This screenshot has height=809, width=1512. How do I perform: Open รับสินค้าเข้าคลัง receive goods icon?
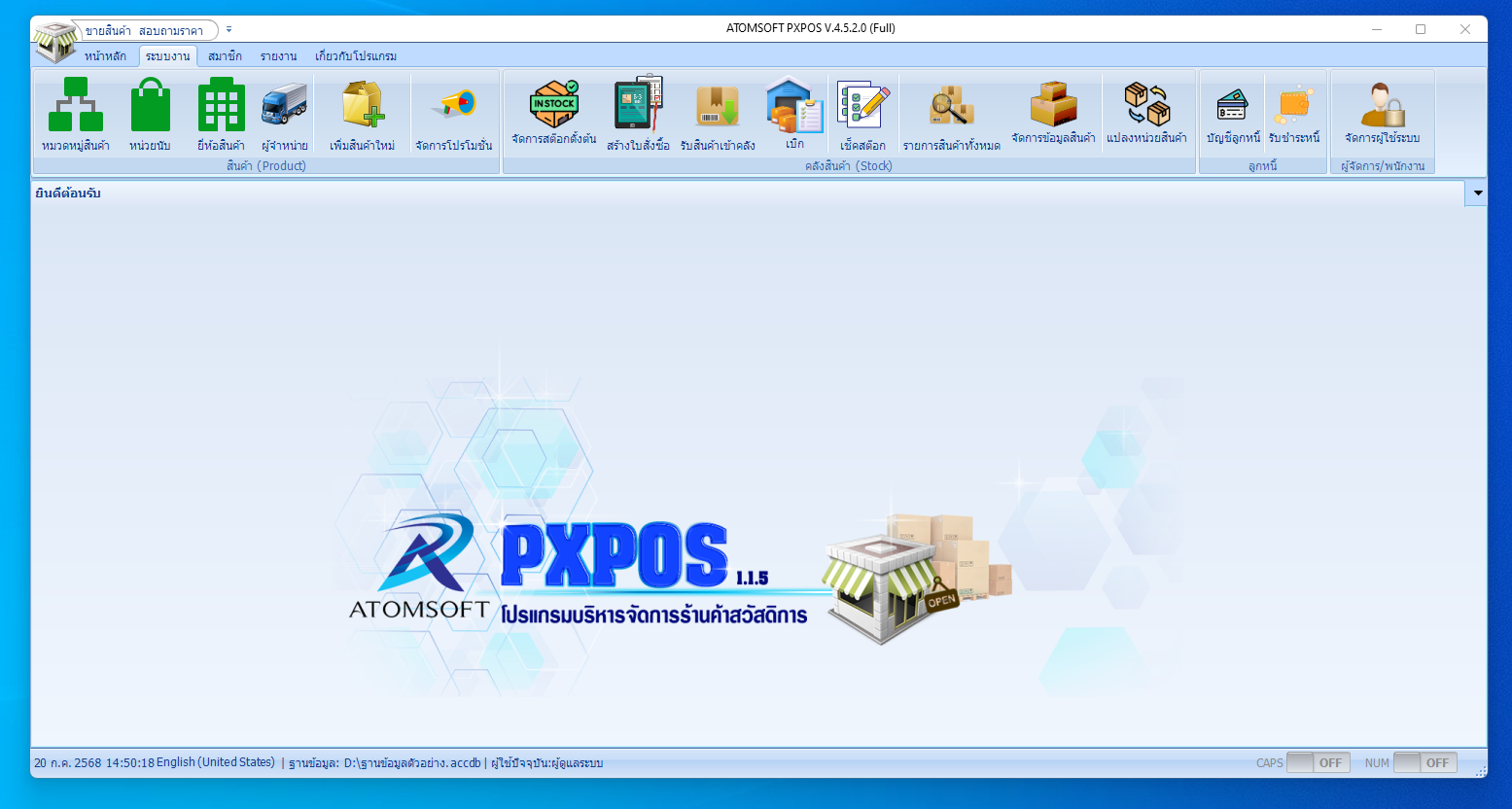718,106
